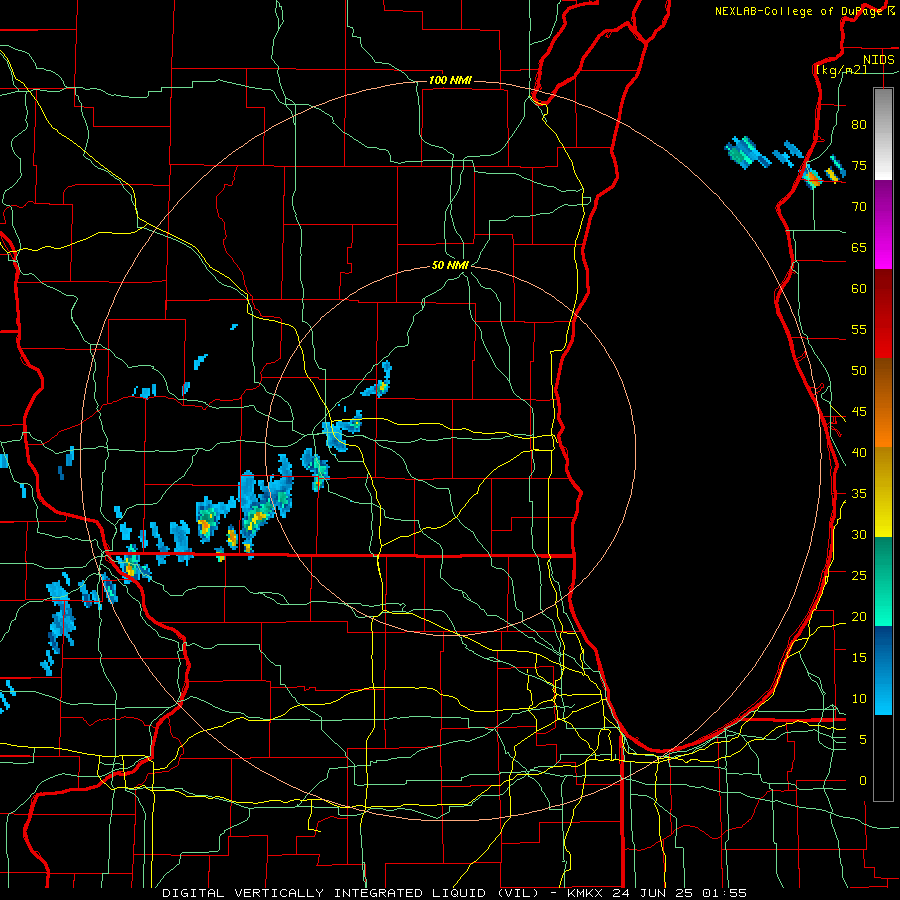Pick the purple-magenta band of the VIL scale

click(883, 225)
